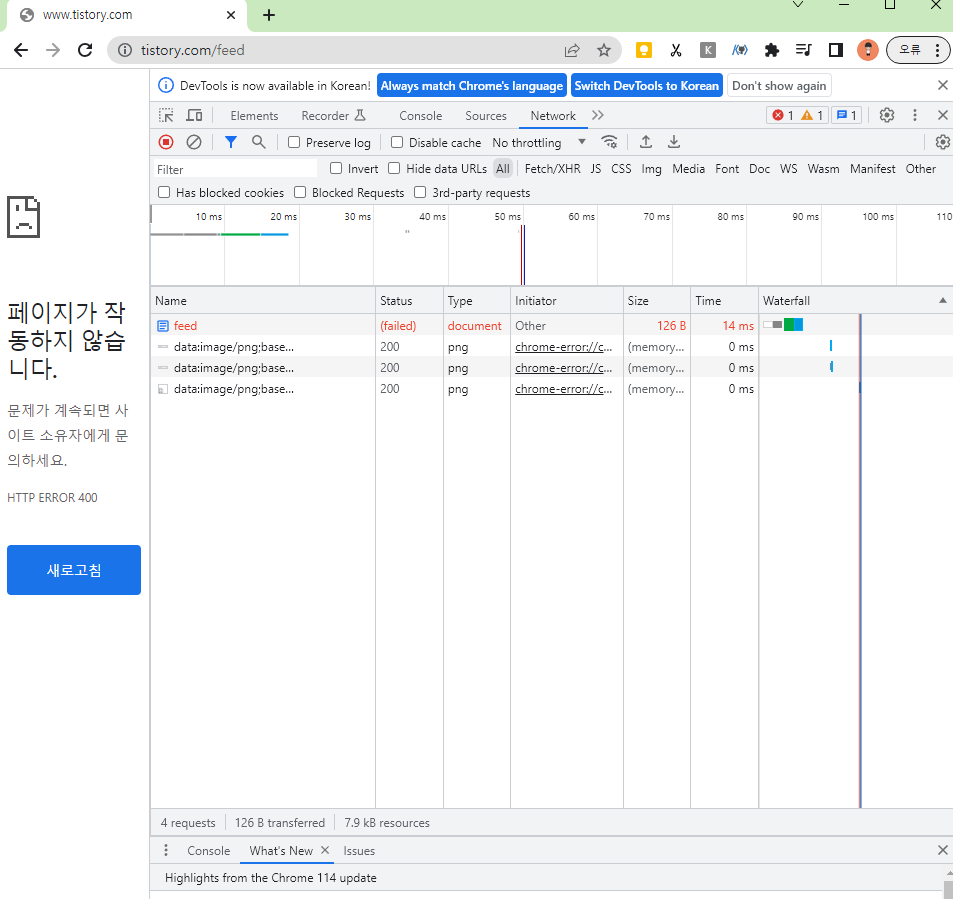953x899 pixels.
Task: Open the No throttling dropdown
Action: [538, 142]
